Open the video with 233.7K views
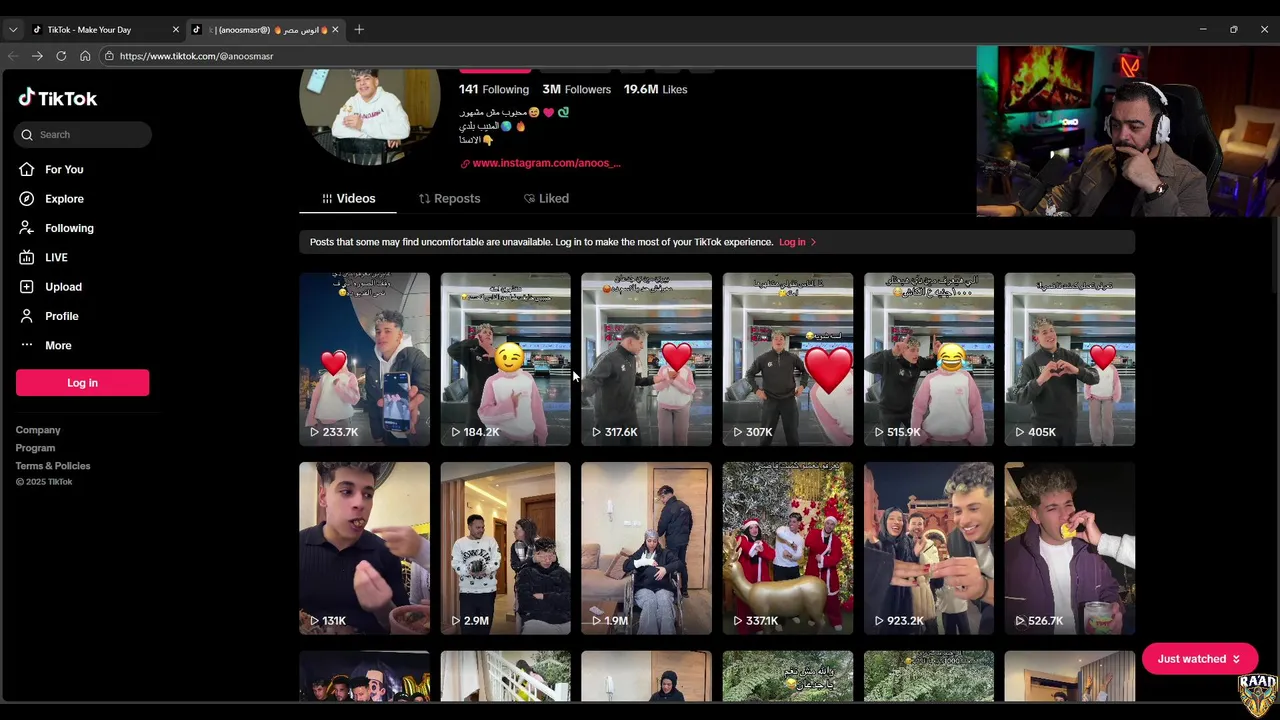Screen dimensions: 1280x720 [x=364, y=359]
